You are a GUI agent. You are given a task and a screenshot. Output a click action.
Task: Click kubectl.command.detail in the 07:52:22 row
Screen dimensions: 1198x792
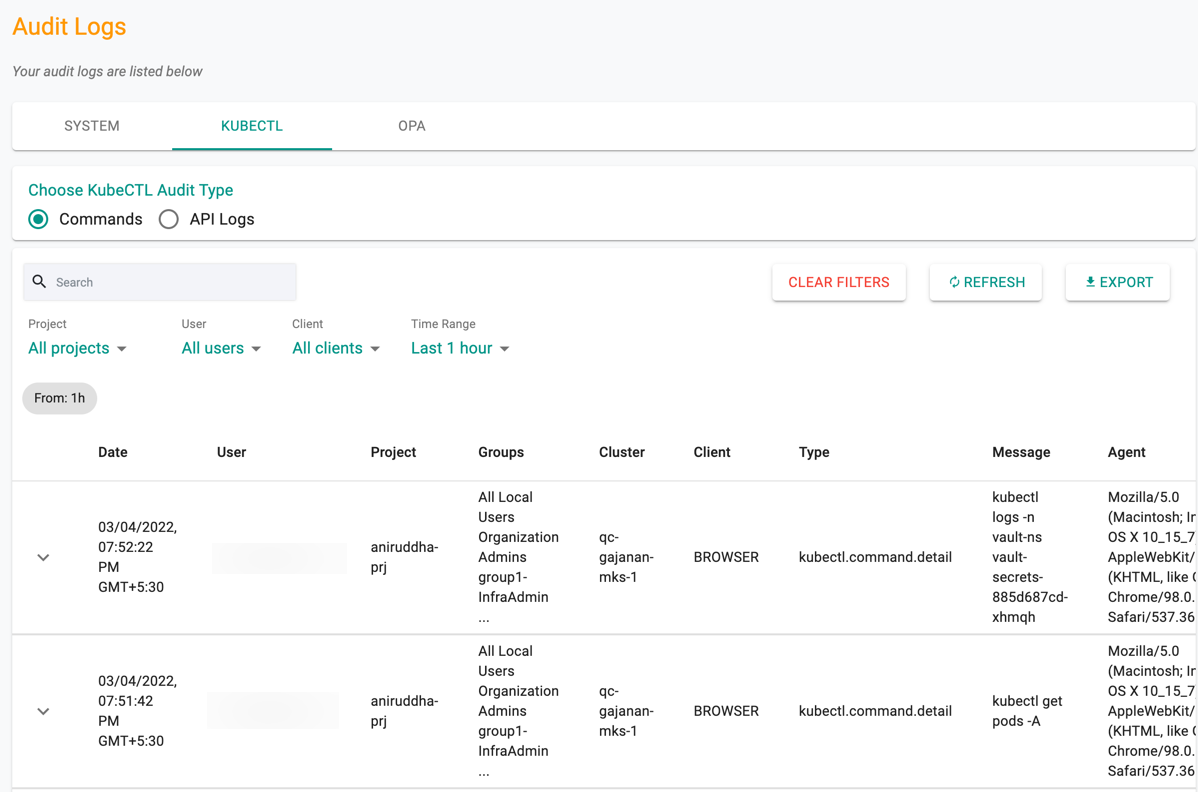[876, 557]
